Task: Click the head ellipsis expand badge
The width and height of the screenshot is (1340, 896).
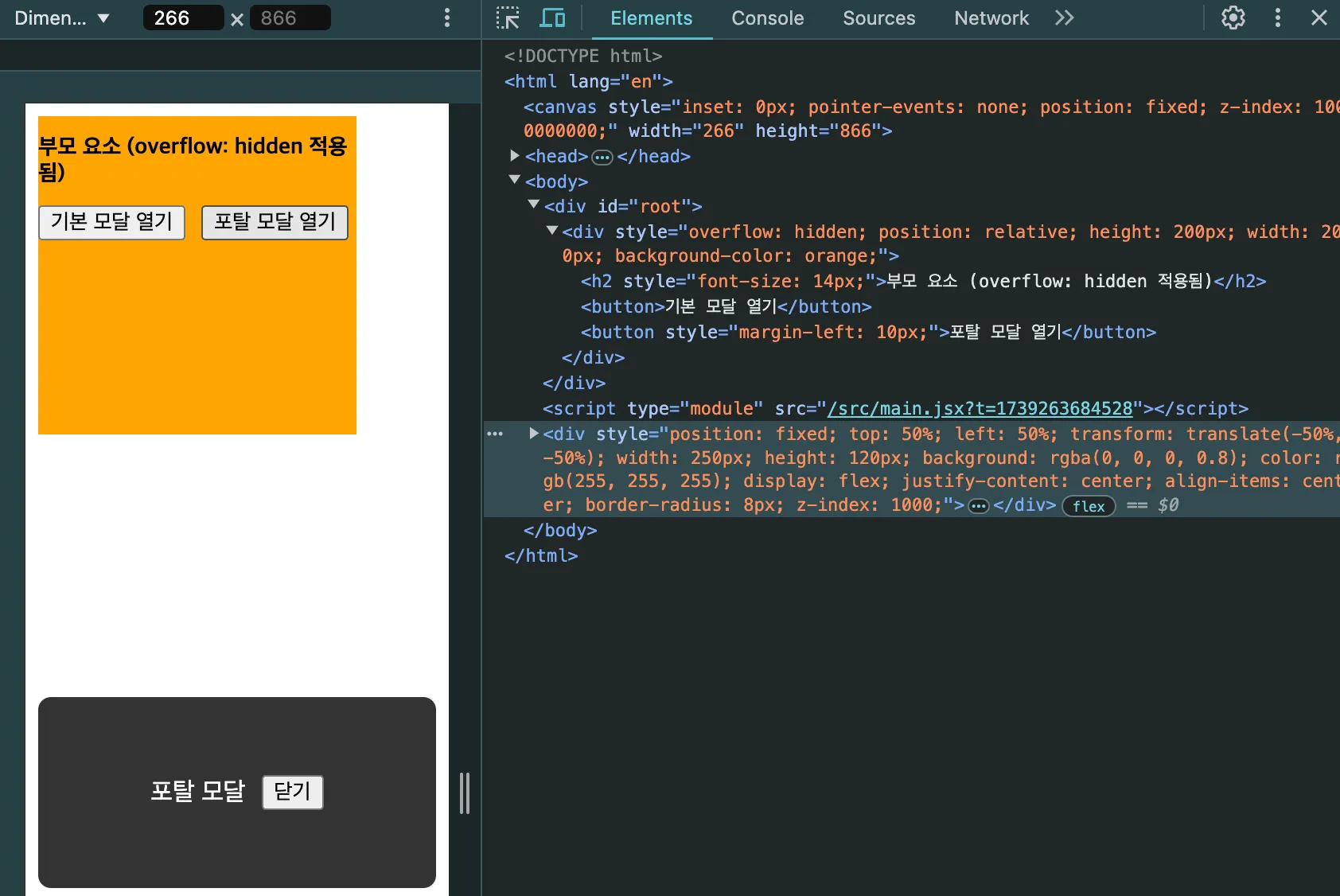Action: [x=602, y=158]
